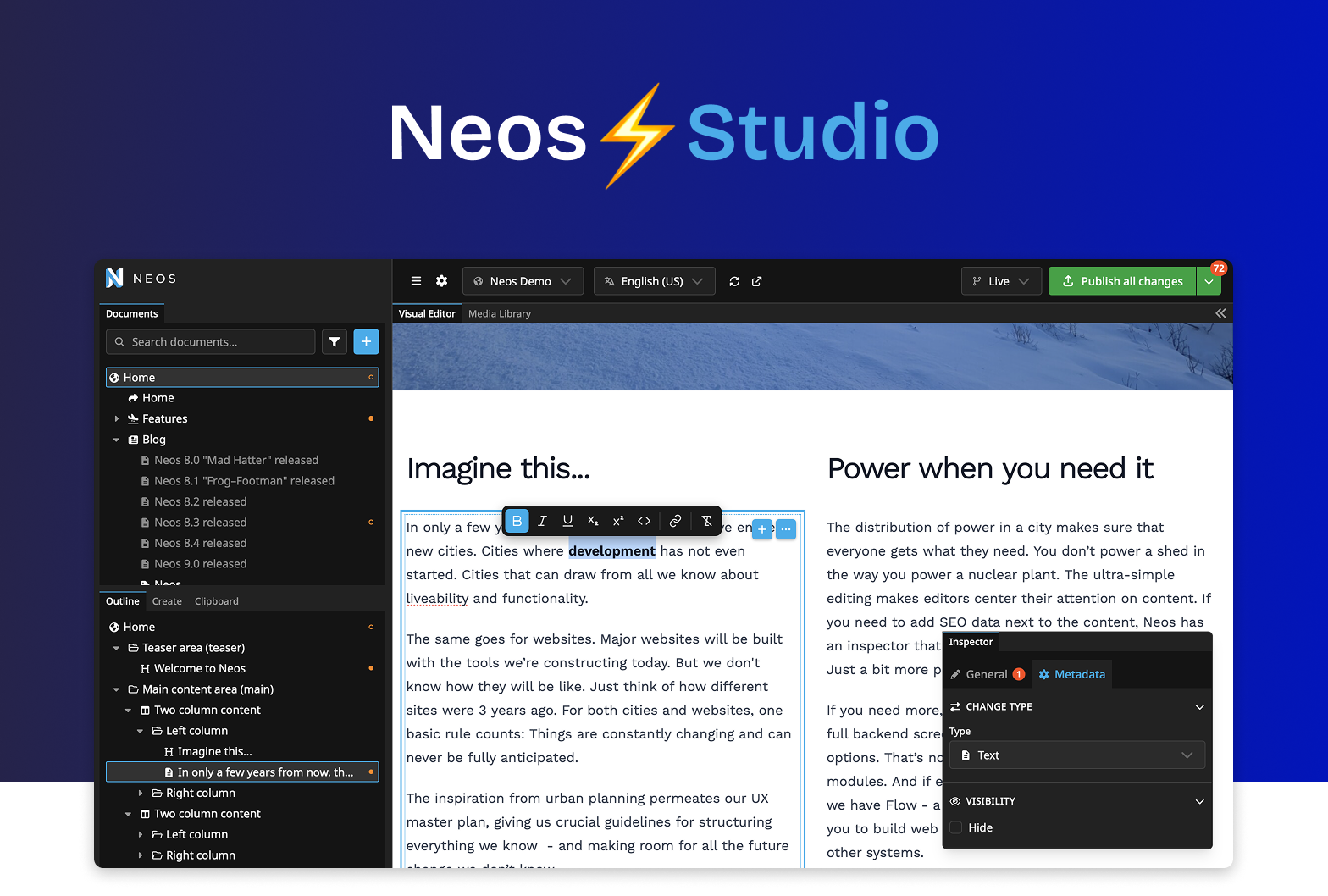Toggle bold formatting in the text toolbar
The width and height of the screenshot is (1328, 896).
[517, 521]
